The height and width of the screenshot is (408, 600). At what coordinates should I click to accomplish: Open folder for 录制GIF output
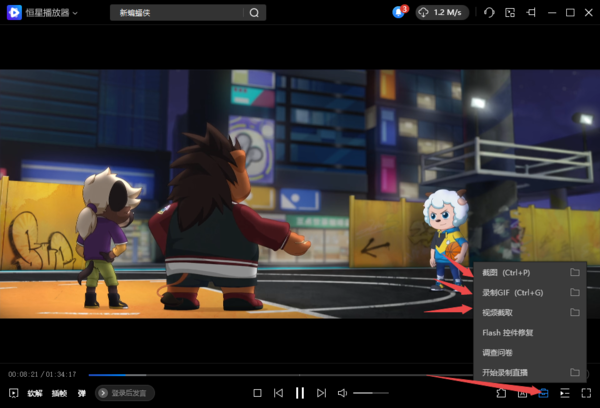pos(575,292)
